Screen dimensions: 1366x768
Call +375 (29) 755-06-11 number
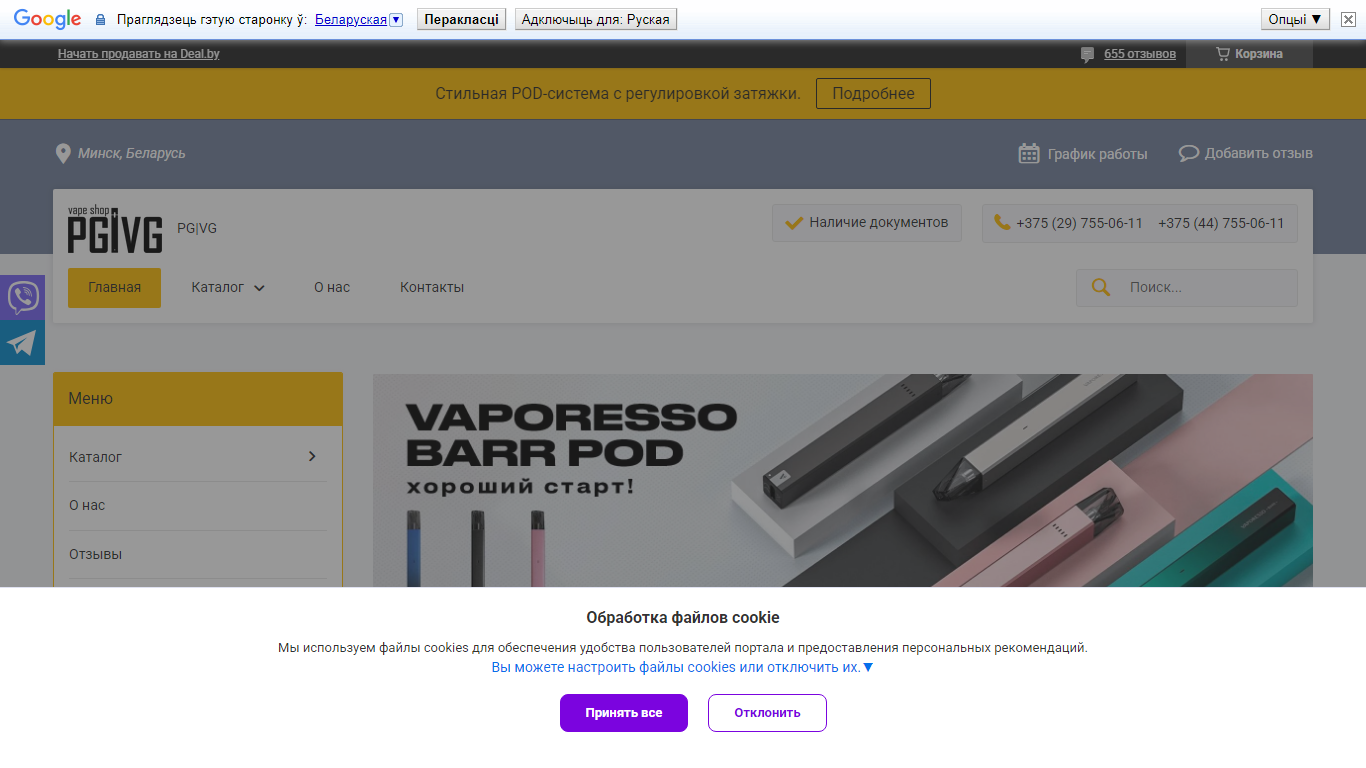tap(1079, 223)
